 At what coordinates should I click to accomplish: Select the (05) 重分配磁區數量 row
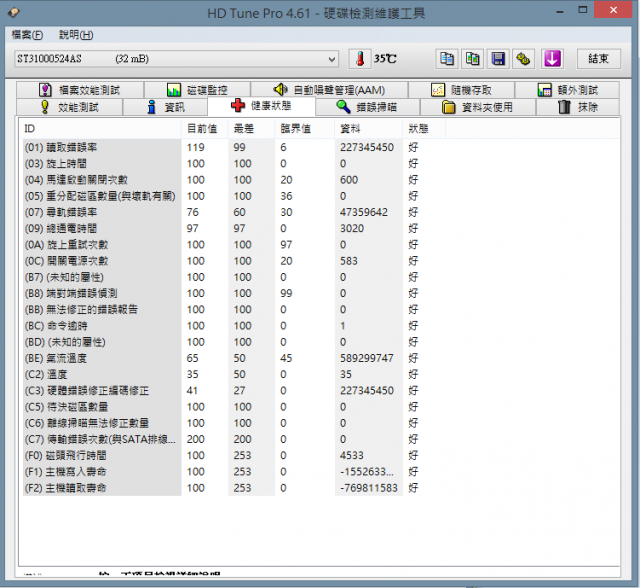click(x=234, y=196)
